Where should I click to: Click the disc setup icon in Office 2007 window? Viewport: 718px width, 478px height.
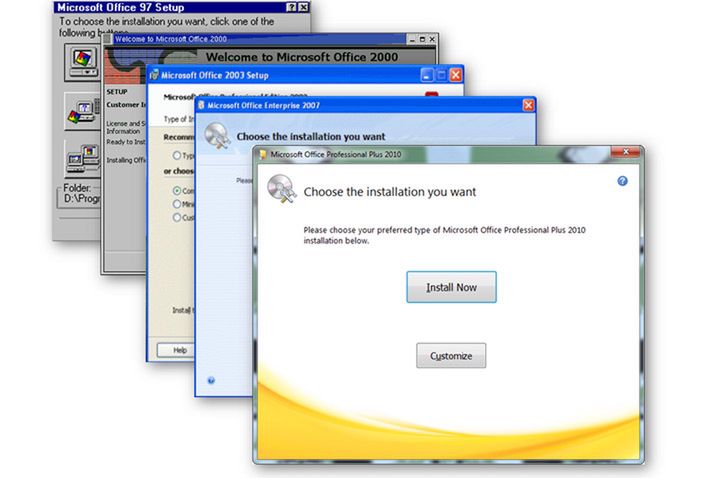click(x=217, y=136)
